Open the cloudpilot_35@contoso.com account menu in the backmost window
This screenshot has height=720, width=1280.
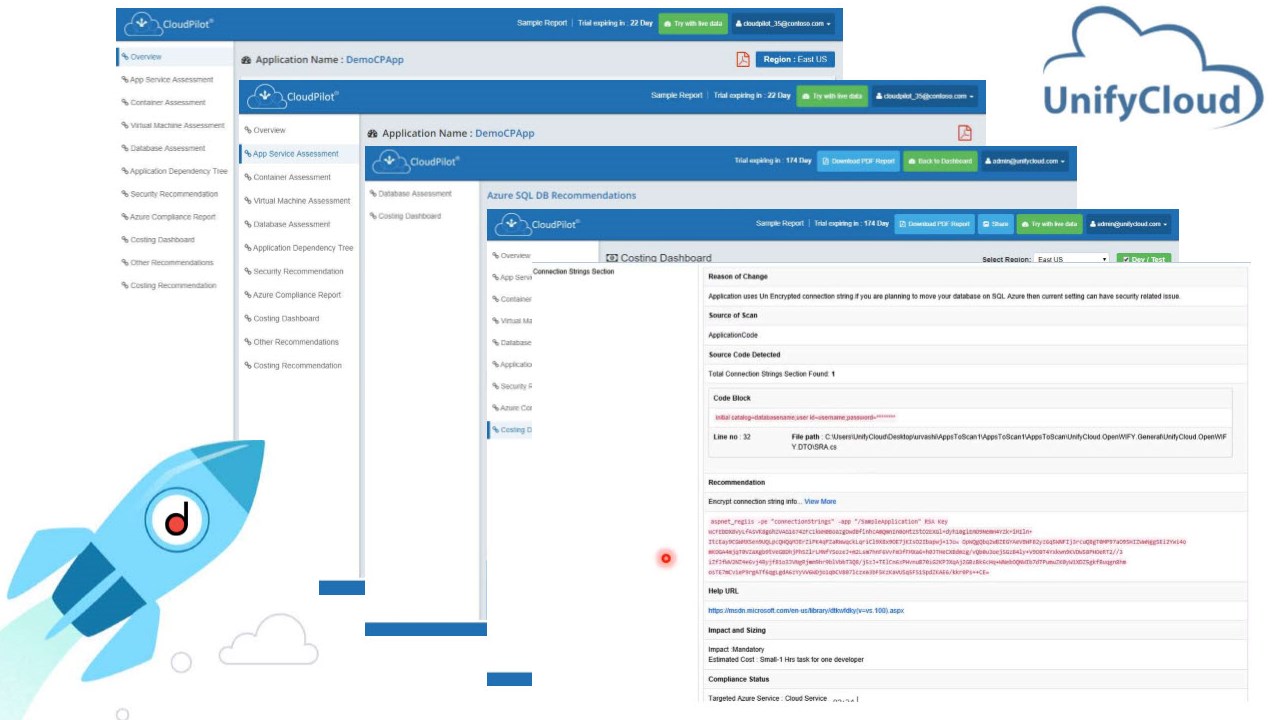(783, 23)
